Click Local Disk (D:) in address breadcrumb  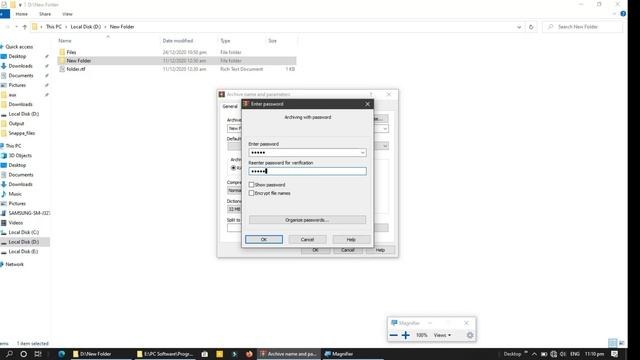pos(86,27)
